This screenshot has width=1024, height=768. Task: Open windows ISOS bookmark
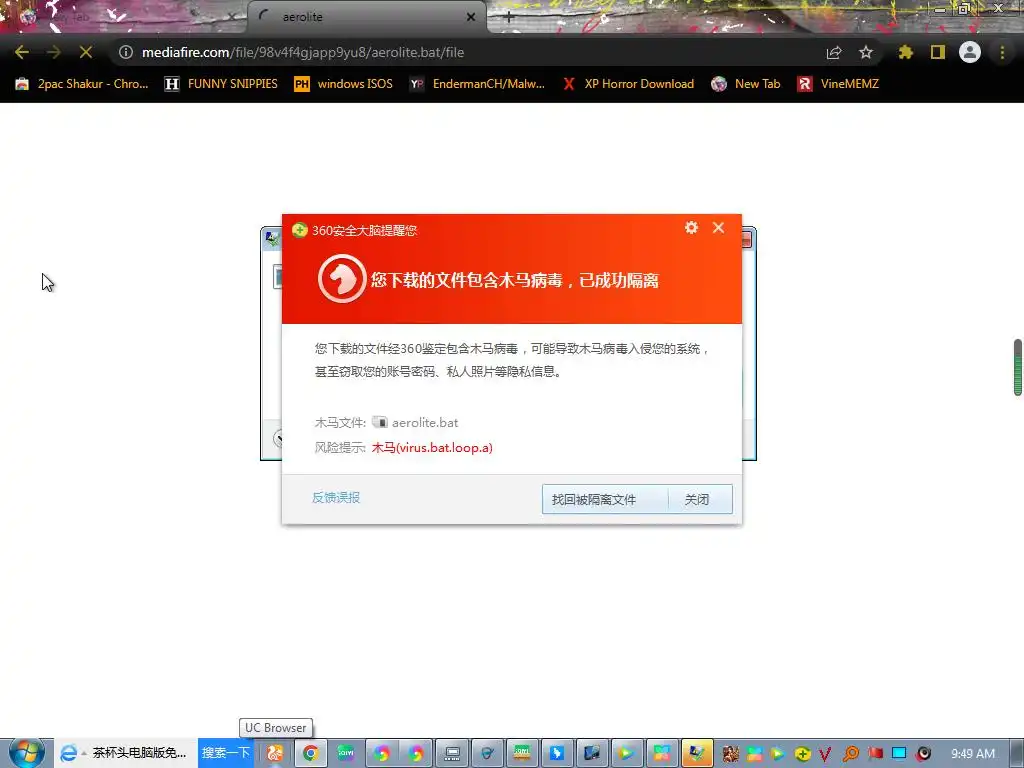click(x=344, y=84)
